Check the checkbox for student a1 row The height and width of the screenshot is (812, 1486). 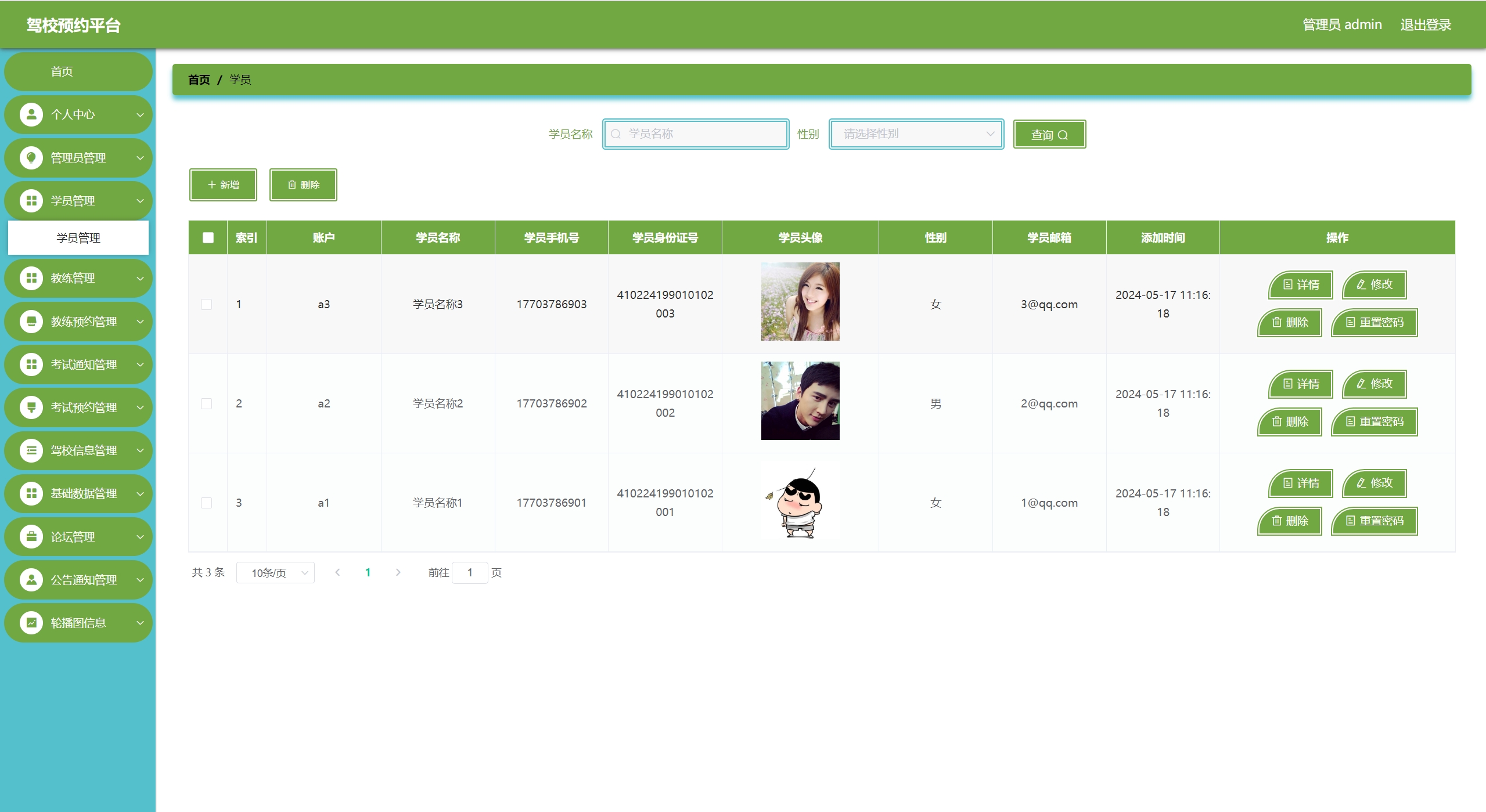click(x=206, y=503)
